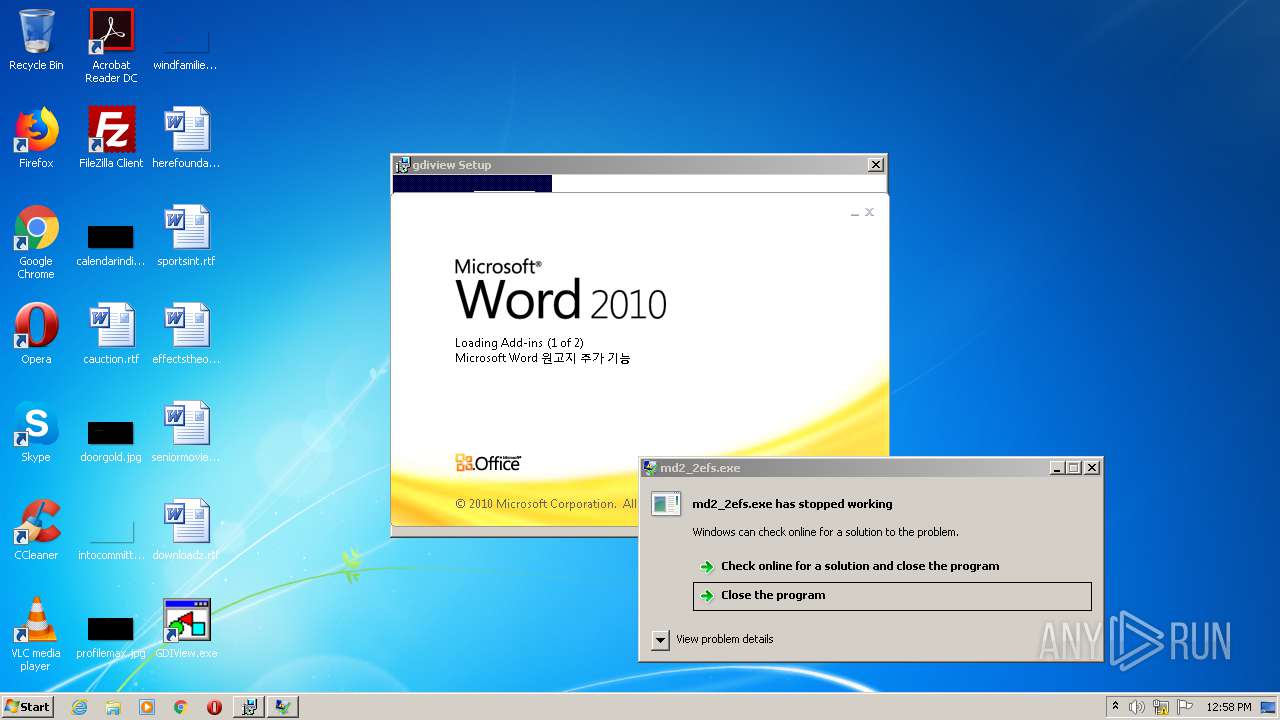Check online for a solution and close
This screenshot has width=1280, height=720.
[x=860, y=566]
